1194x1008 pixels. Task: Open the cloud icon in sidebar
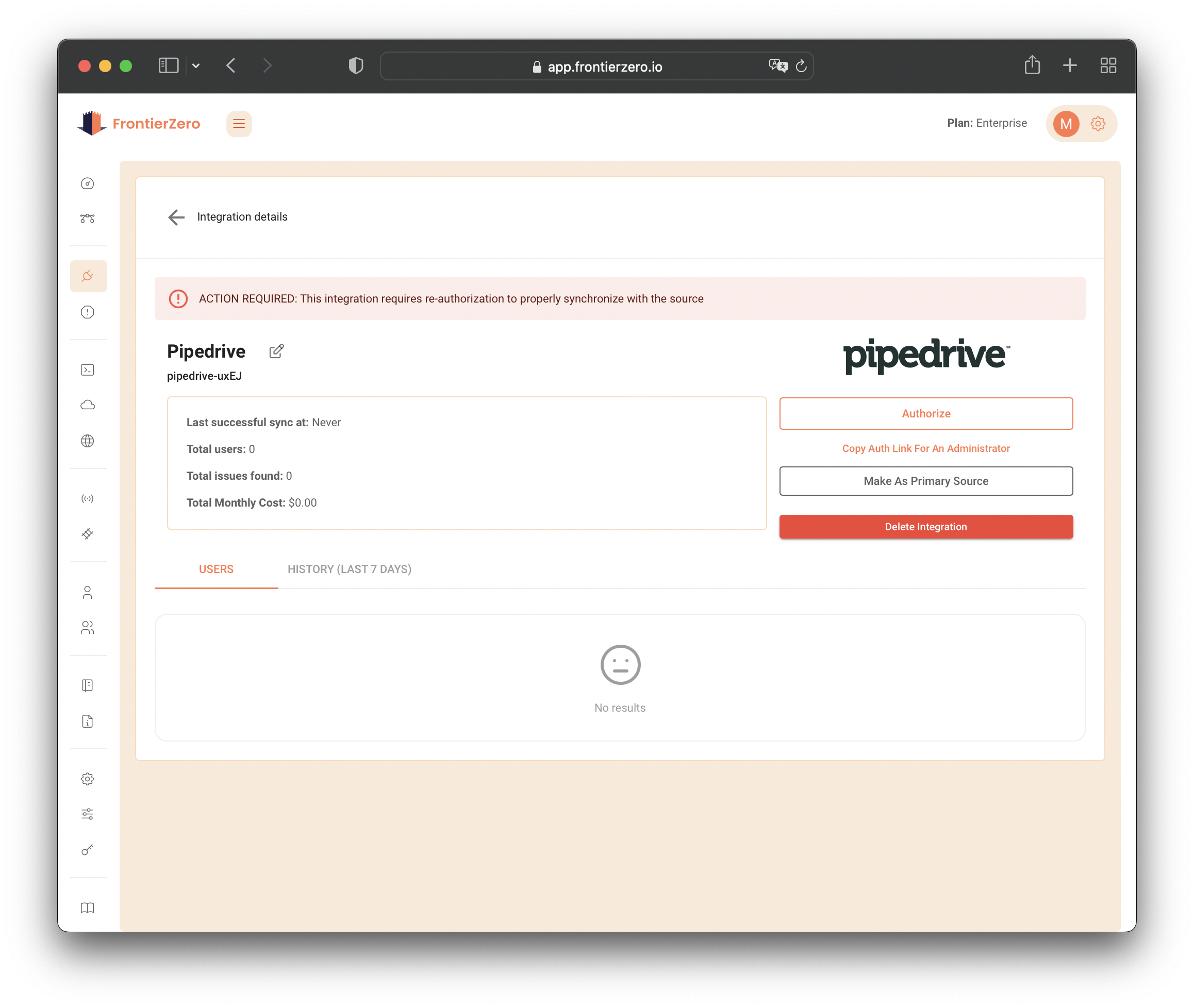tap(88, 405)
